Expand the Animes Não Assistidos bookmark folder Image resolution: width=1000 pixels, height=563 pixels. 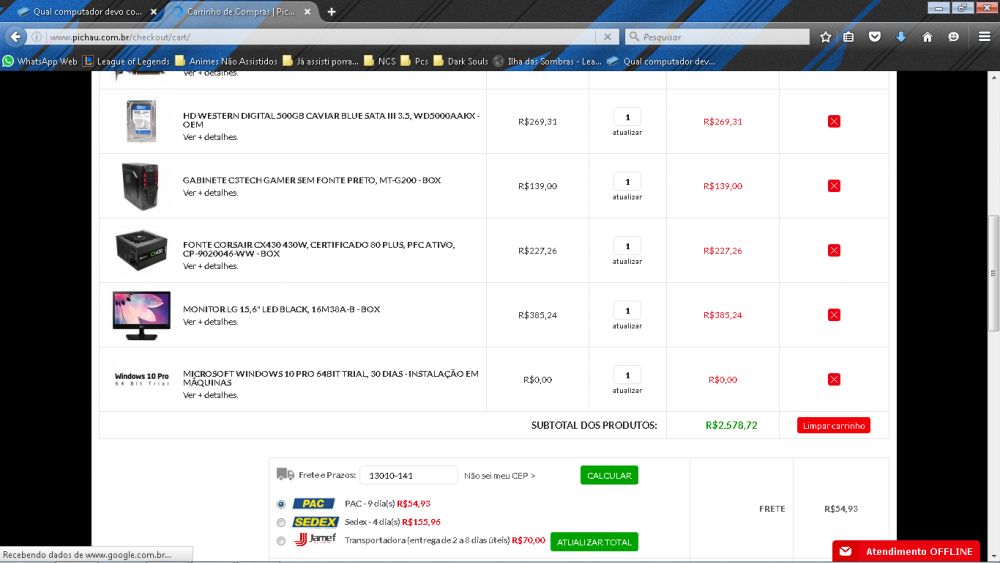pyautogui.click(x=226, y=61)
